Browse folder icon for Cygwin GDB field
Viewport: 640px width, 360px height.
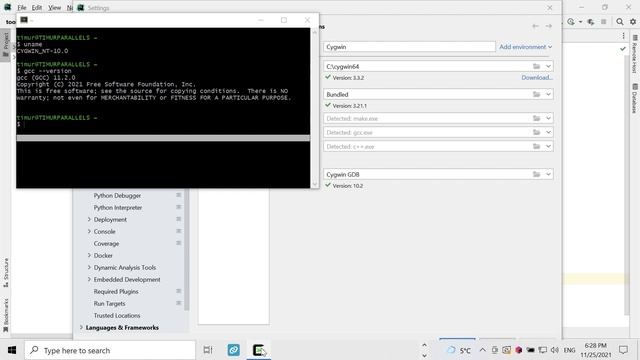point(536,174)
